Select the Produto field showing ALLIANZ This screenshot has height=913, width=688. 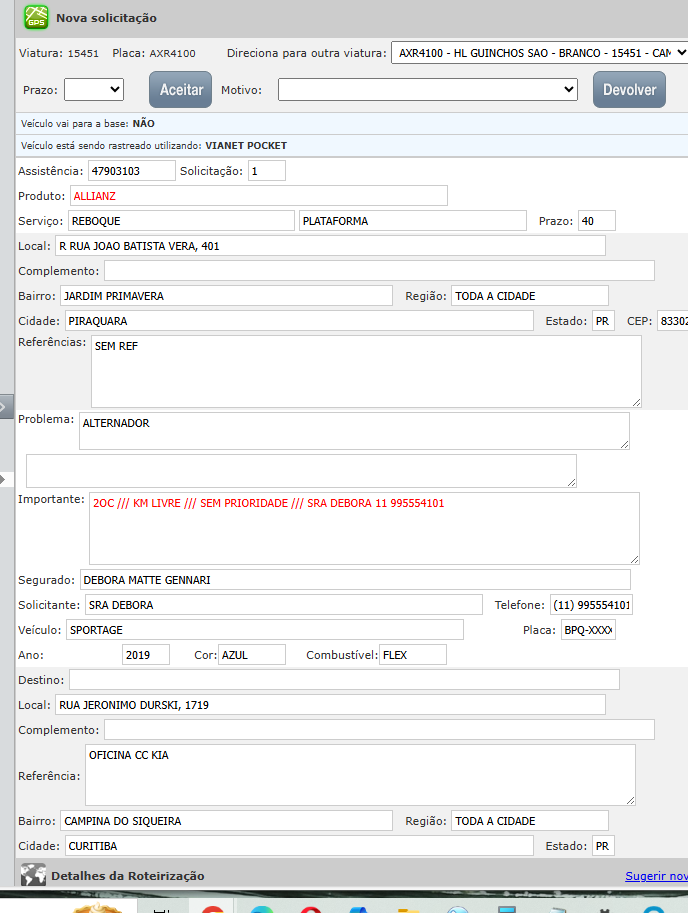[x=258, y=196]
